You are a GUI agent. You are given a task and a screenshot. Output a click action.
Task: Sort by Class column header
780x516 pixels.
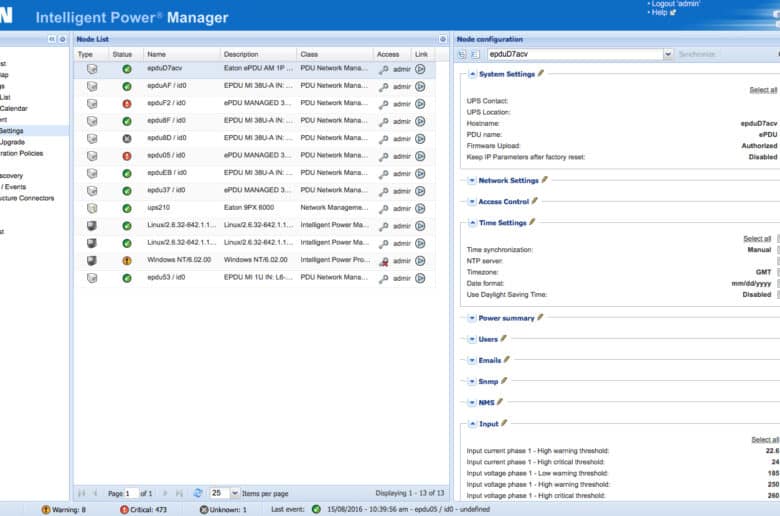[309, 54]
